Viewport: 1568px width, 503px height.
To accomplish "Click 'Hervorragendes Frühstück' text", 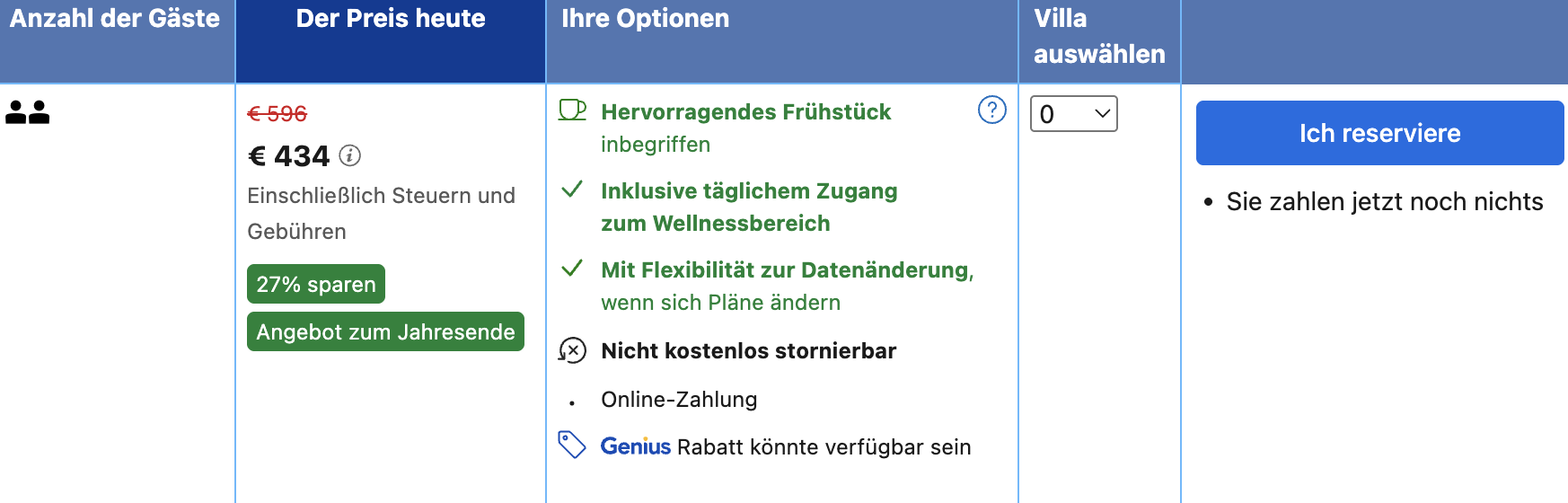I will pos(745,112).
